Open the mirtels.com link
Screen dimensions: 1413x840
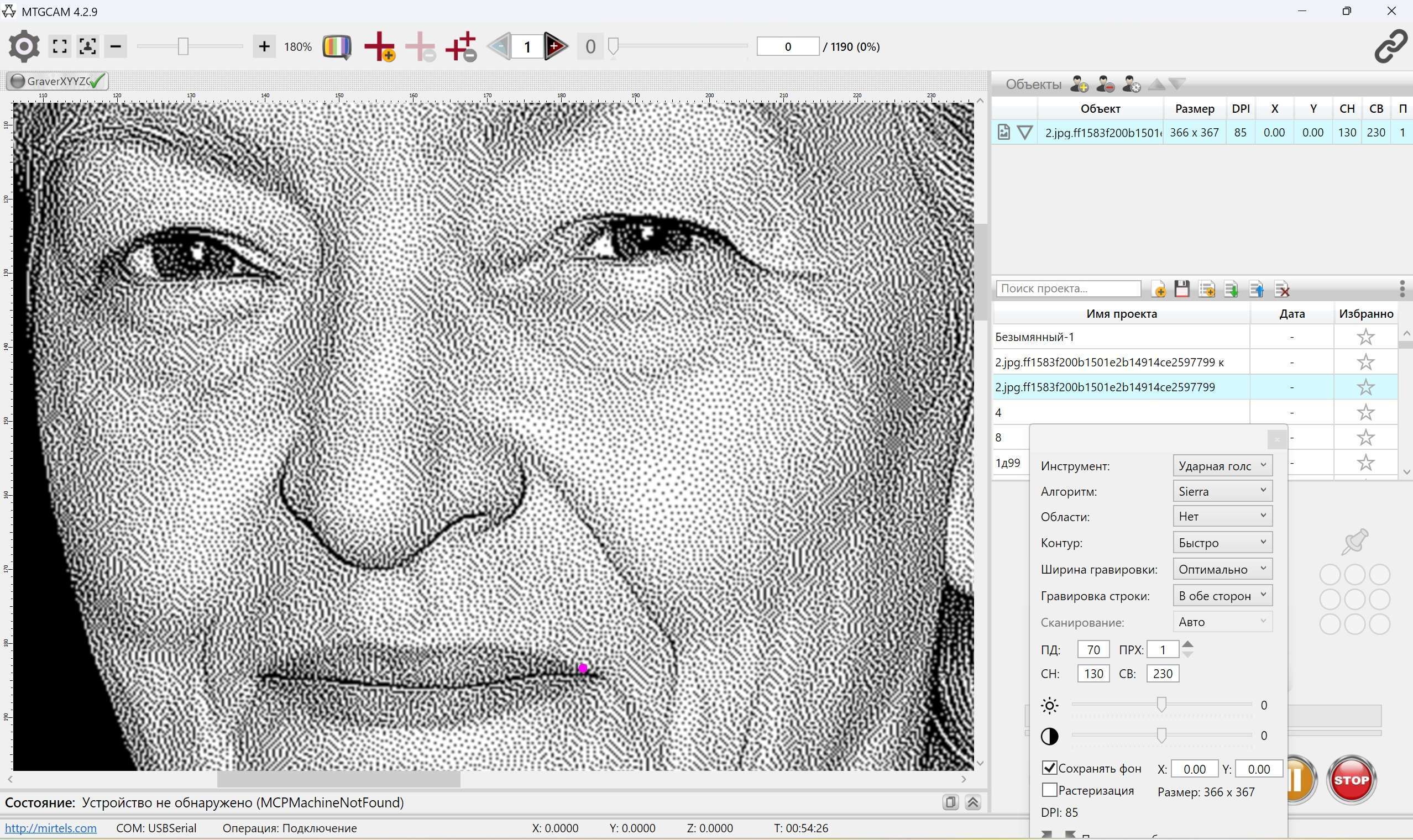50,828
